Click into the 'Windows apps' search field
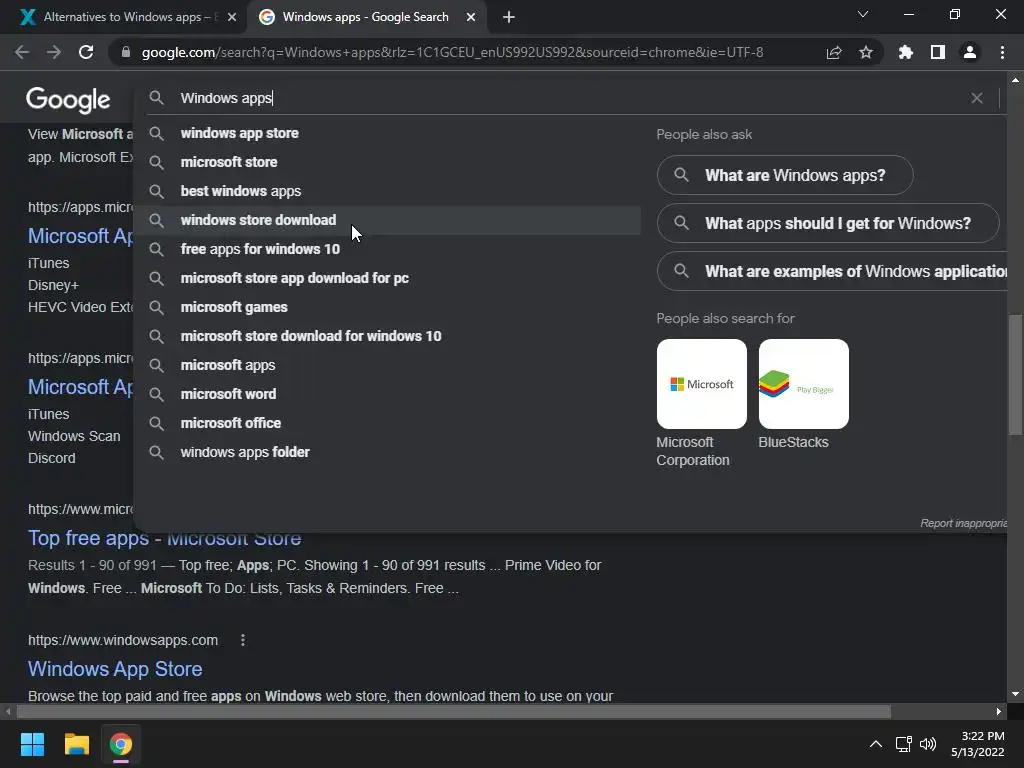 click(568, 98)
